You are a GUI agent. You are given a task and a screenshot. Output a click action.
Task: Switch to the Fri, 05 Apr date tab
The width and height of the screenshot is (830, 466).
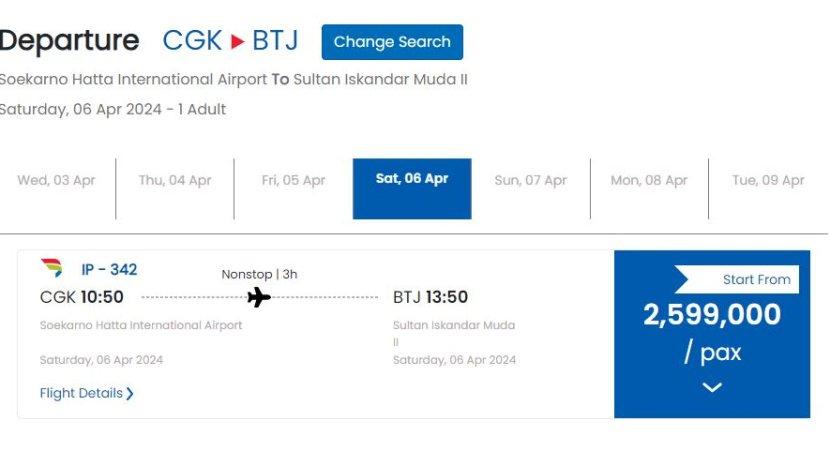[x=293, y=180]
